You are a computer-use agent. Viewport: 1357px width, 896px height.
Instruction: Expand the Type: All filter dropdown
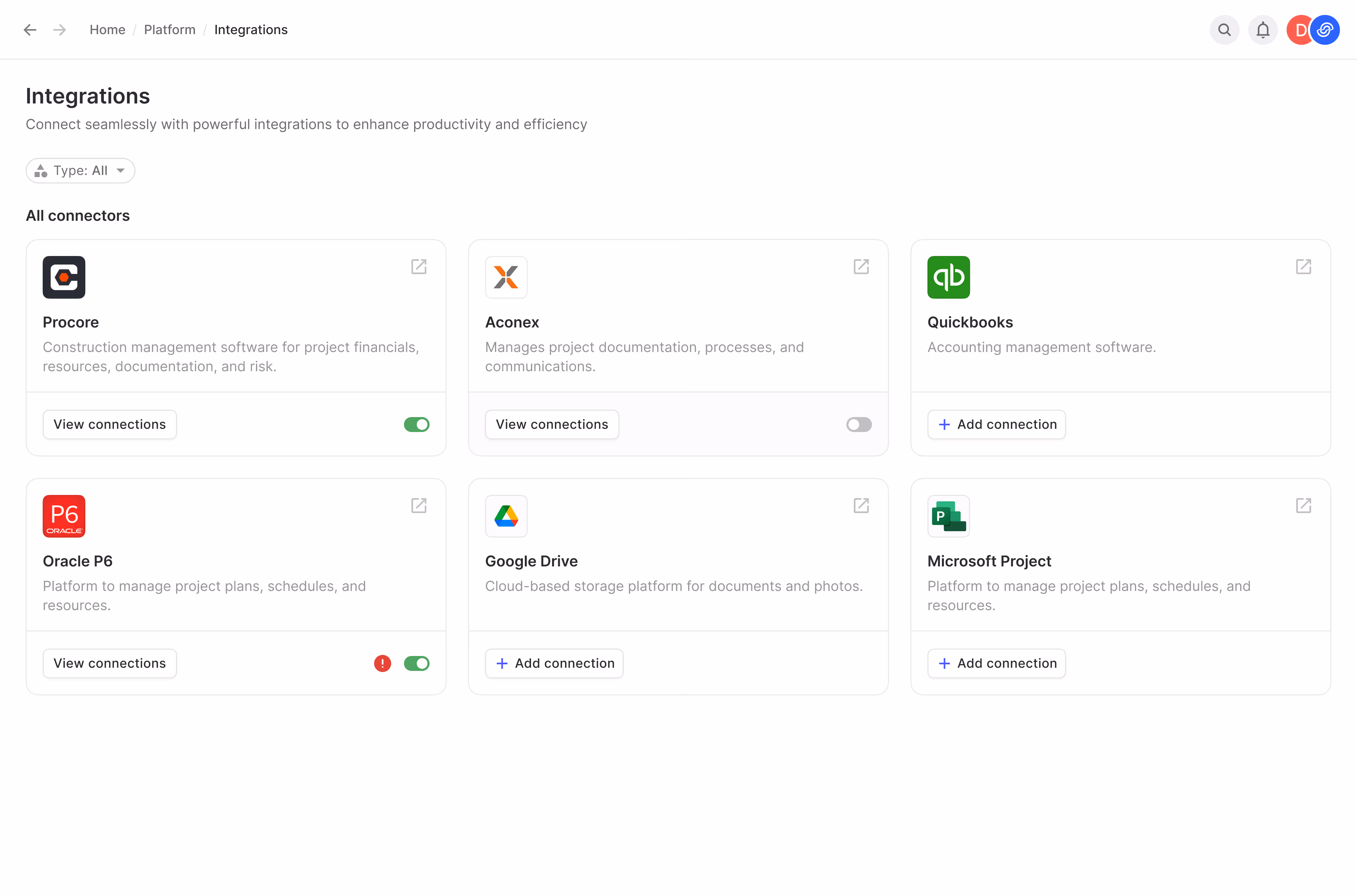(81, 171)
